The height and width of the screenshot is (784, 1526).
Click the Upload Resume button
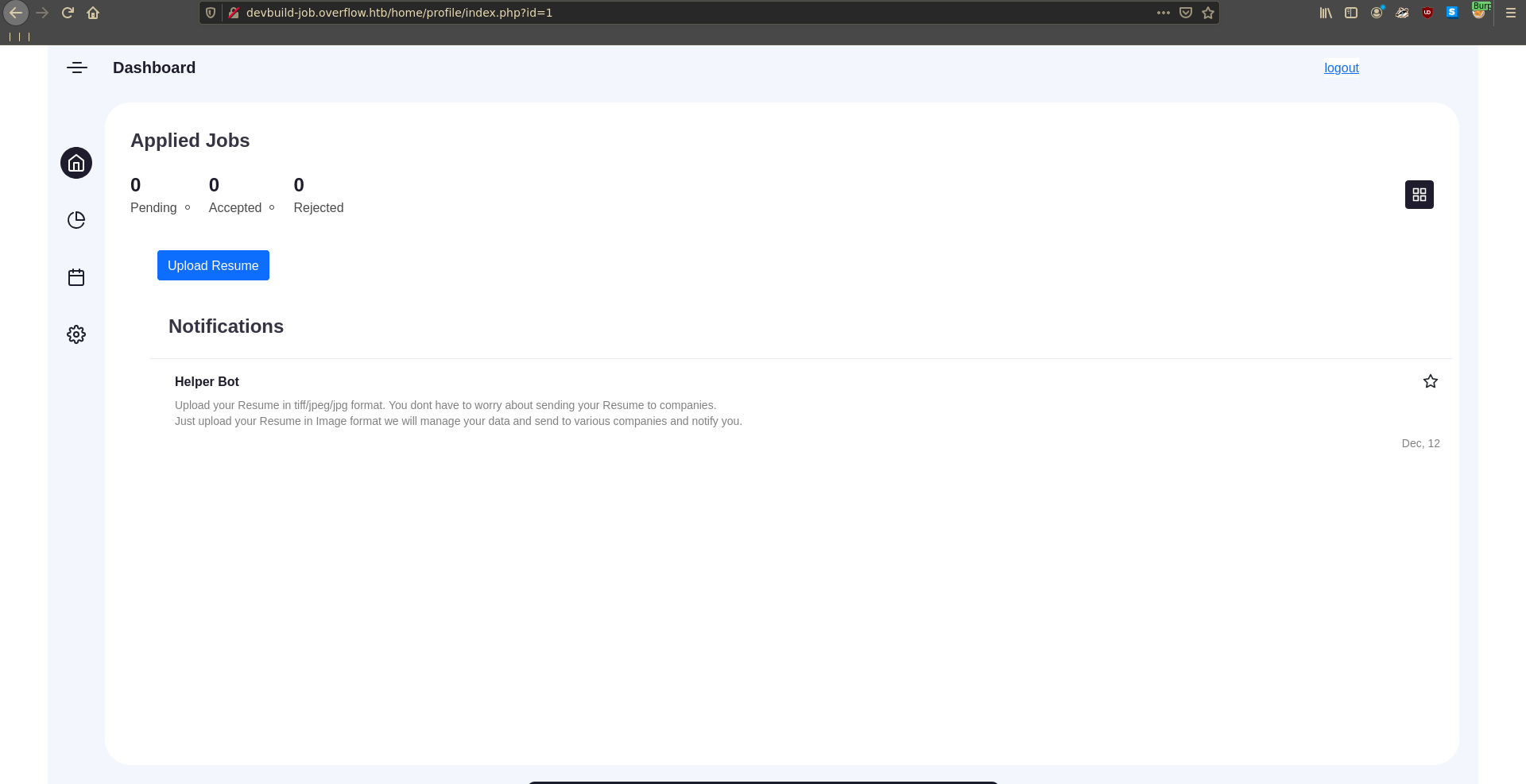click(213, 265)
